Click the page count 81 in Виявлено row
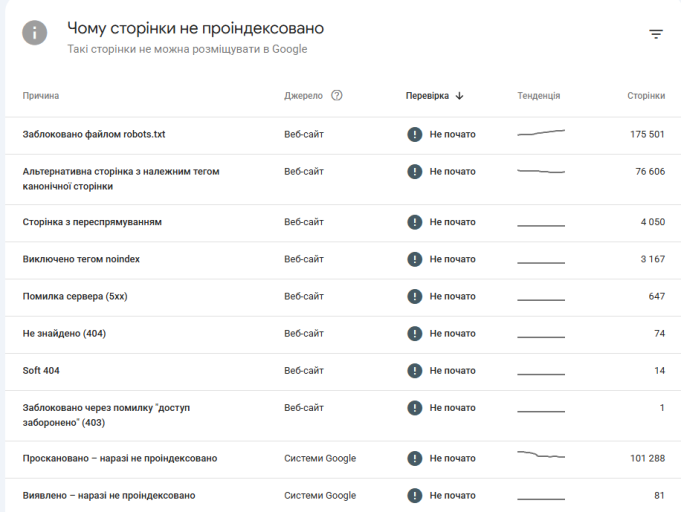This screenshot has width=681, height=512. pos(660,495)
